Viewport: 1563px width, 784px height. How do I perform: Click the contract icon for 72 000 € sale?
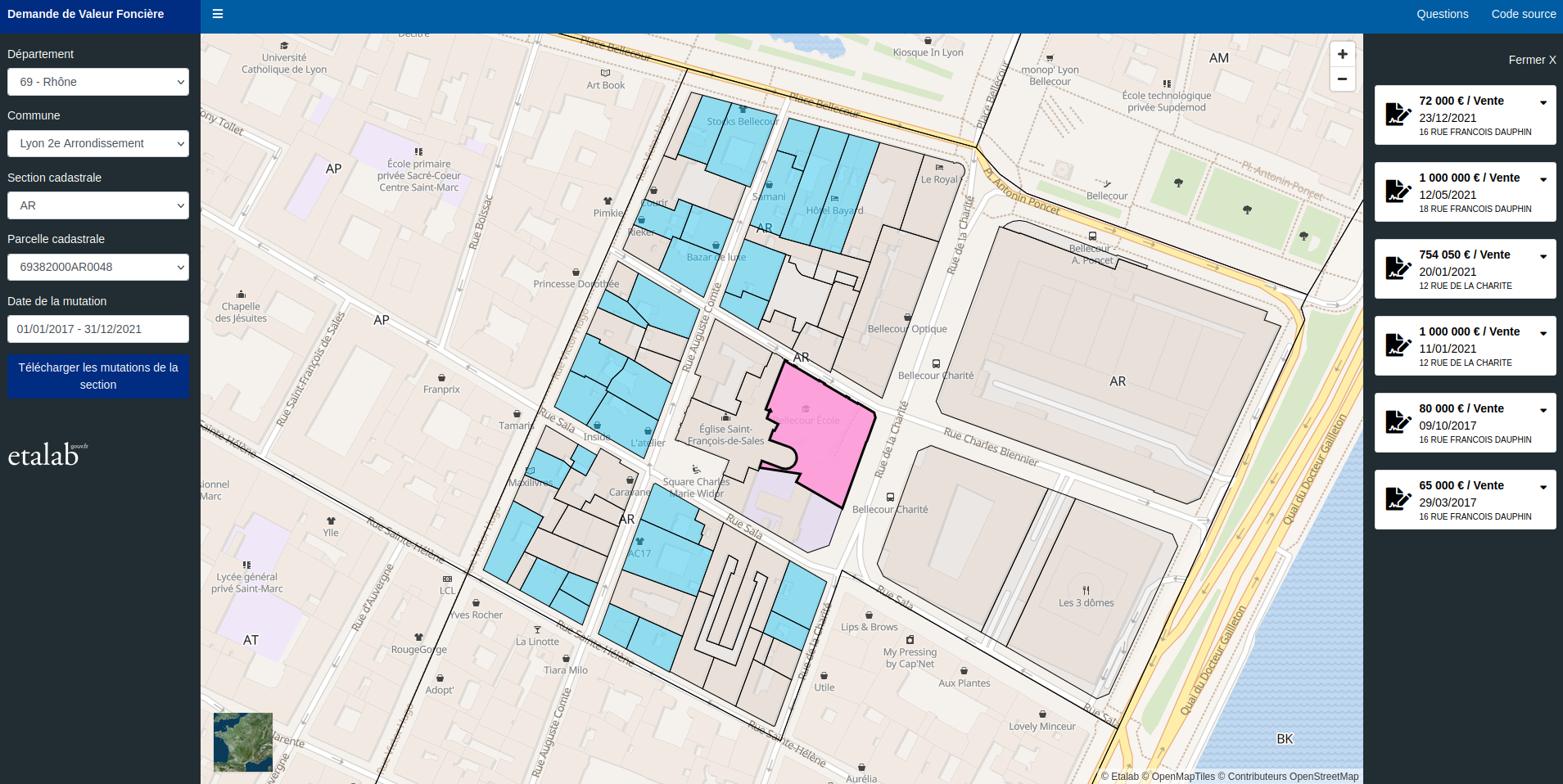click(1397, 115)
